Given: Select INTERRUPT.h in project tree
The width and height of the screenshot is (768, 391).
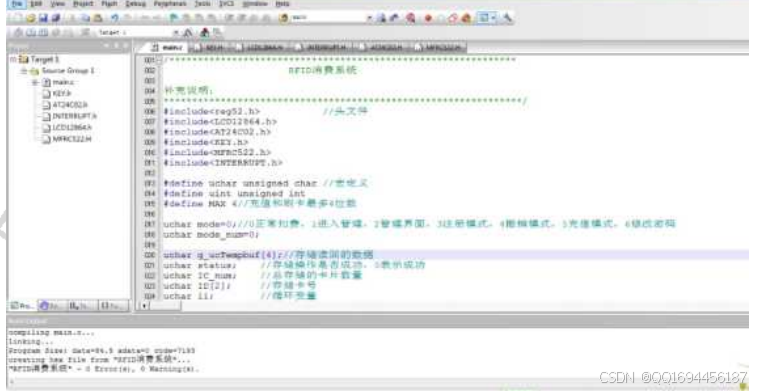Looking at the screenshot, I should tap(74, 116).
